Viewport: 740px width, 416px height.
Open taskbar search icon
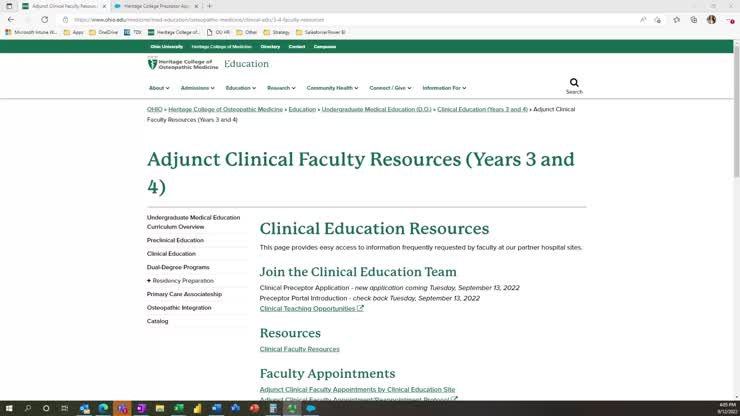point(27,408)
